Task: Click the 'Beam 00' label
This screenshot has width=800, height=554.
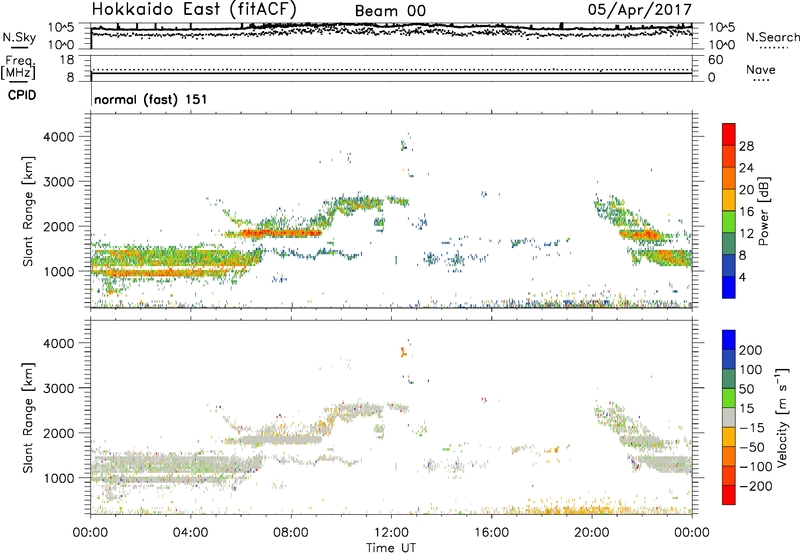Action: point(390,11)
